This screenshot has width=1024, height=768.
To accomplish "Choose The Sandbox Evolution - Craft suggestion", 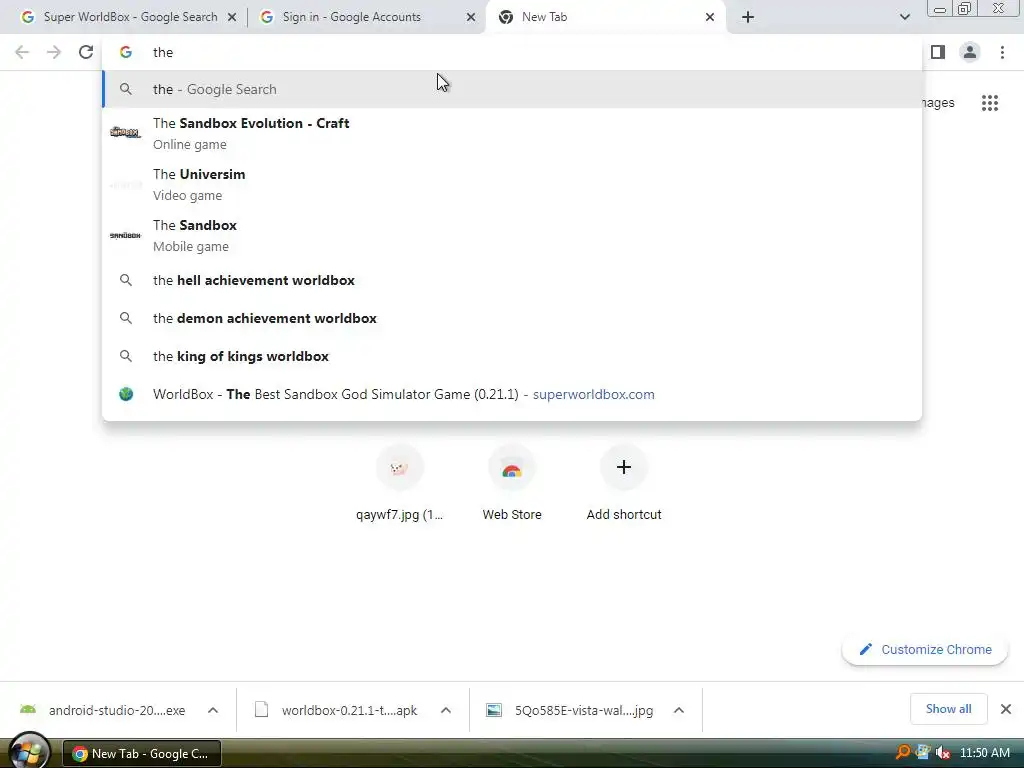I will (x=512, y=133).
